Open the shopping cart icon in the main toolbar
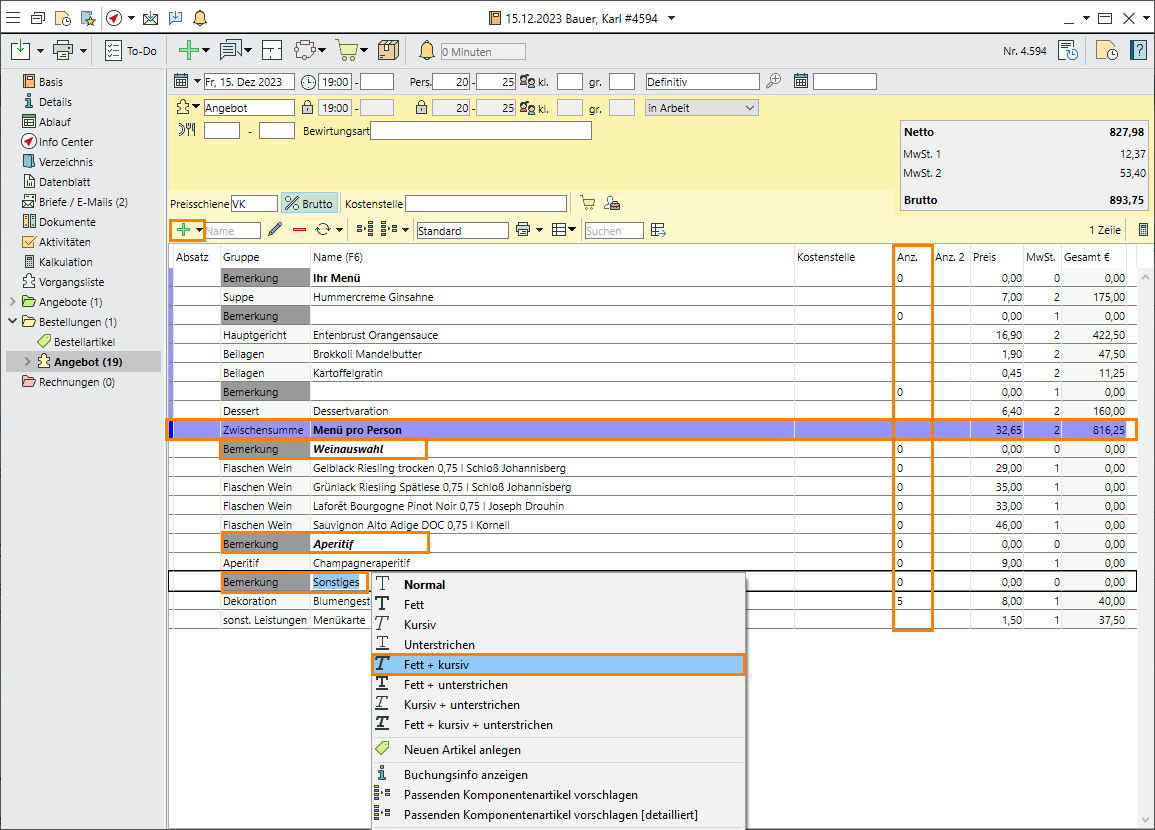Viewport: 1155px width, 830px height. tap(346, 50)
